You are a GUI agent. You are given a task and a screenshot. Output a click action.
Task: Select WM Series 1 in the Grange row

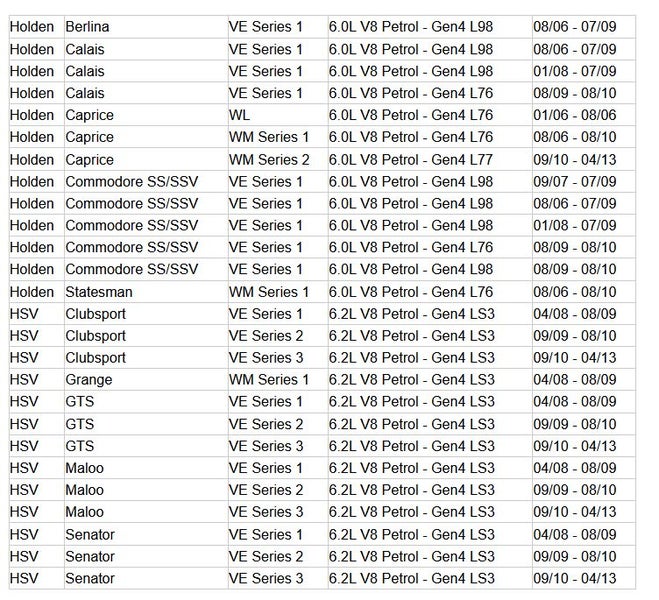pyautogui.click(x=269, y=380)
